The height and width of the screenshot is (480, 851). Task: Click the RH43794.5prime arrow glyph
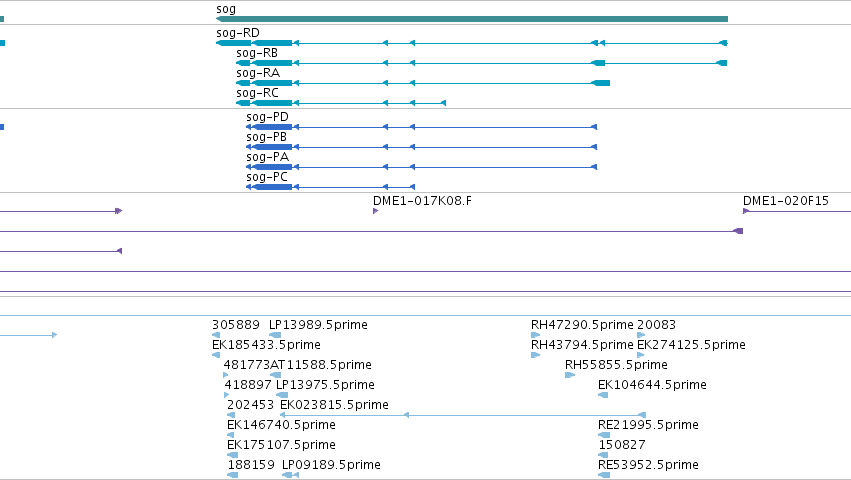(535, 355)
